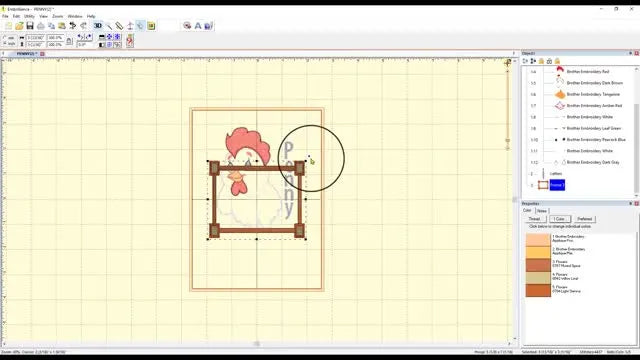640x360 pixels.
Task: Click fifth icon in Objects panel toolbar
Action: pos(557,61)
